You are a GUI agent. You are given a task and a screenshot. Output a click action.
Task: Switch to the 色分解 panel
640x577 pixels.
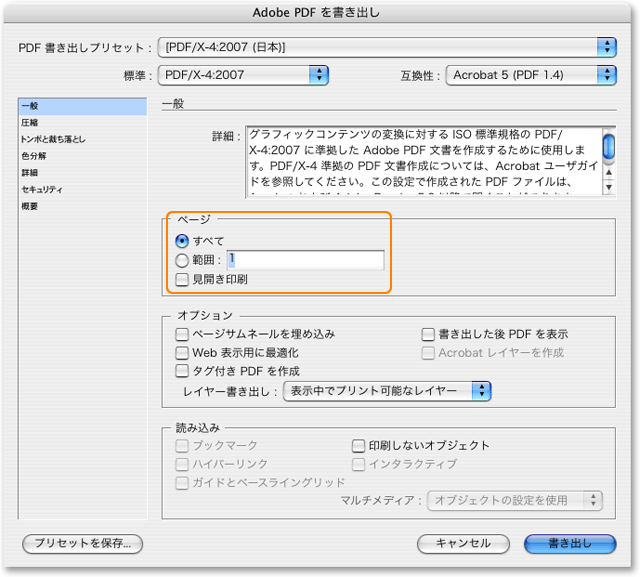pyautogui.click(x=34, y=156)
